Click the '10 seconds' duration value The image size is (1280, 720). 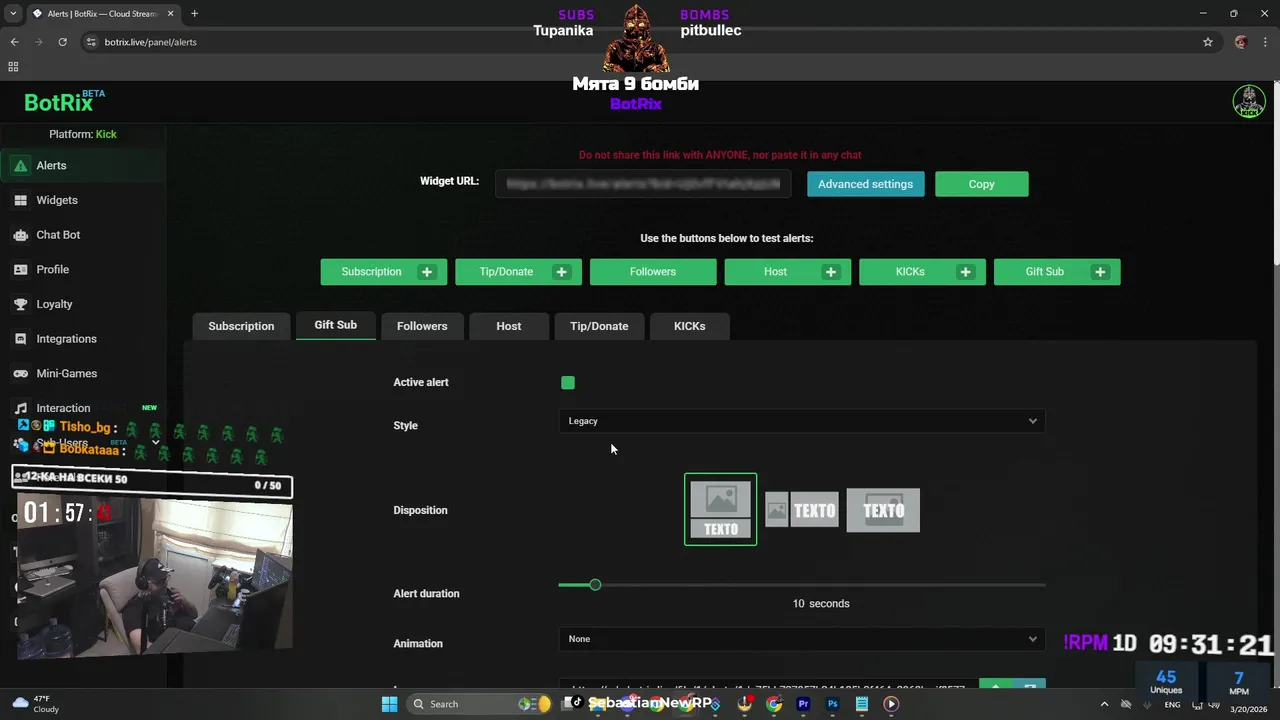(821, 604)
